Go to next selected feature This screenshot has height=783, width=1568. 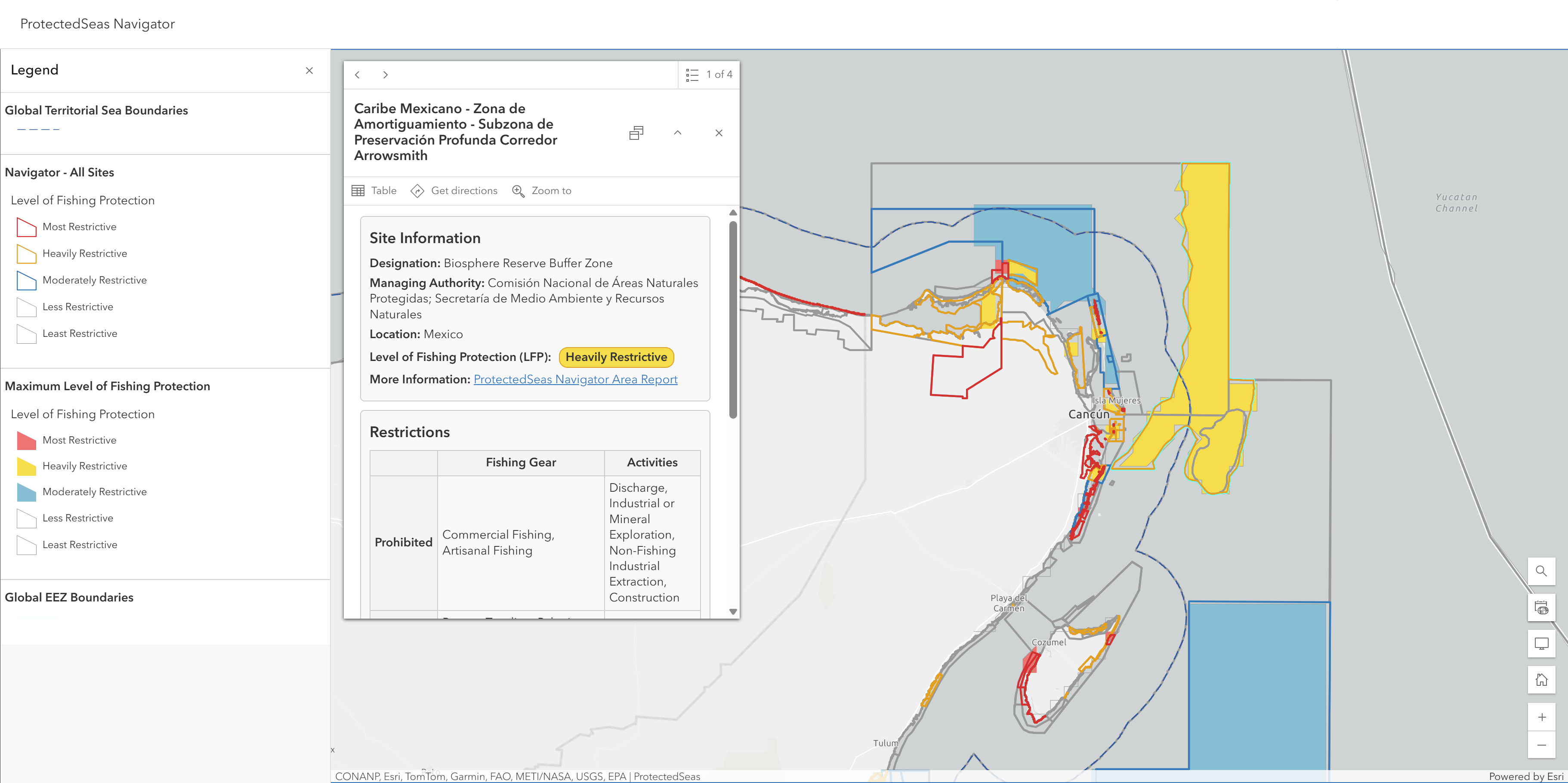point(385,74)
